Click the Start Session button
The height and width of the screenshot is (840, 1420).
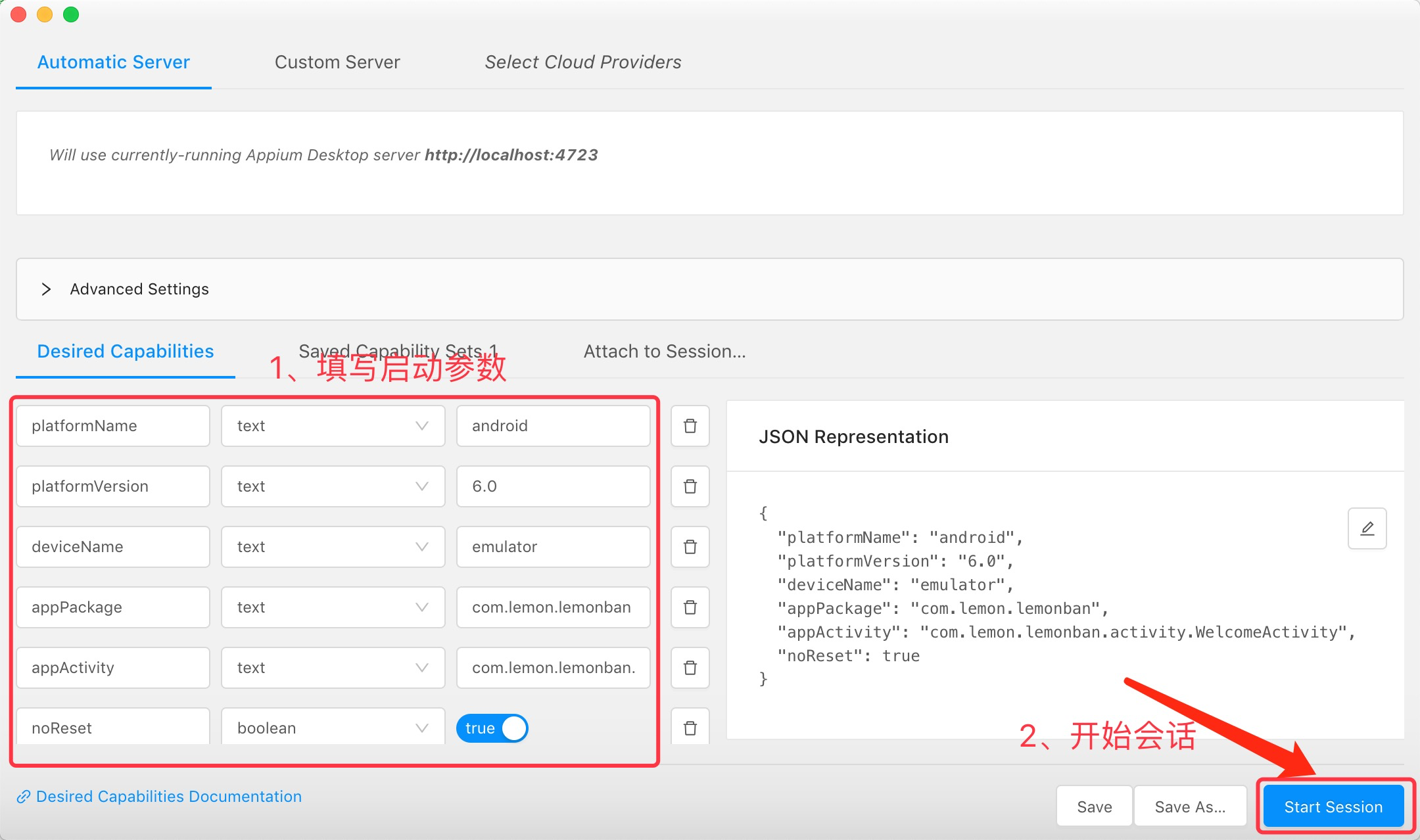[x=1333, y=806]
